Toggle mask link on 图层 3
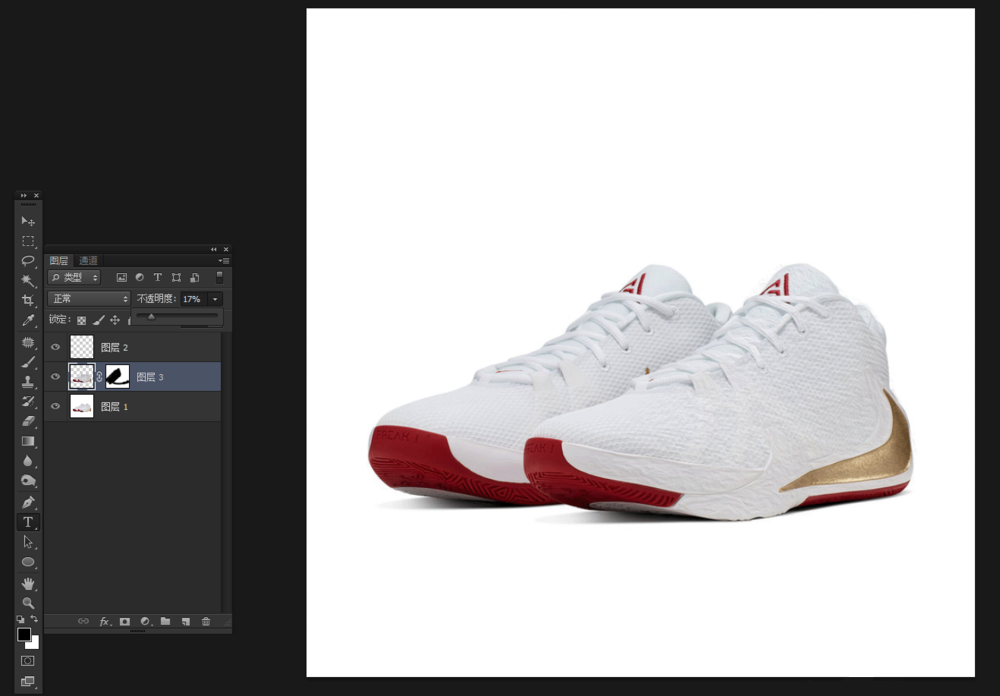Image resolution: width=1000 pixels, height=696 pixels. click(x=99, y=376)
